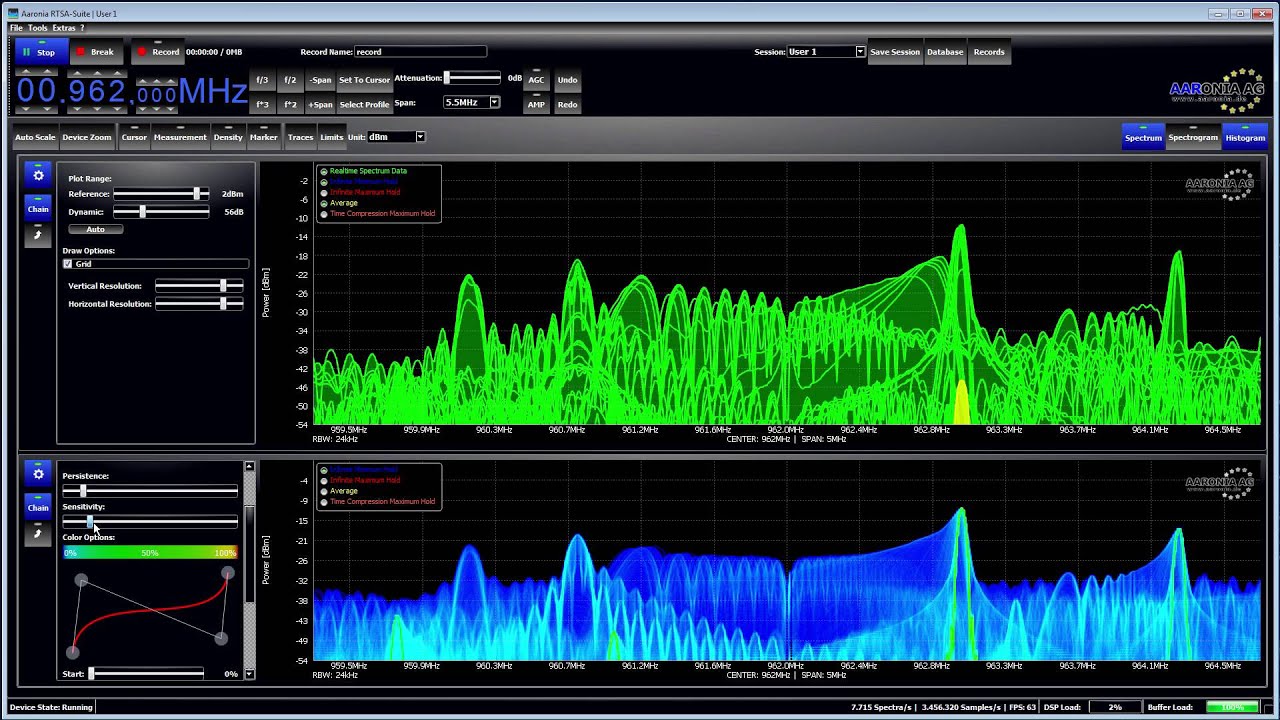Screen dimensions: 1280x720
Task: Click the Record button with red icon
Action: pos(158,52)
